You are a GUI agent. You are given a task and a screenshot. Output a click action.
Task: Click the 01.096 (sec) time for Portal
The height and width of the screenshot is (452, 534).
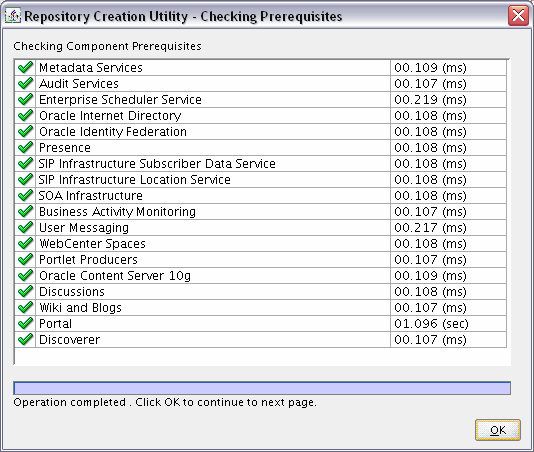point(431,324)
